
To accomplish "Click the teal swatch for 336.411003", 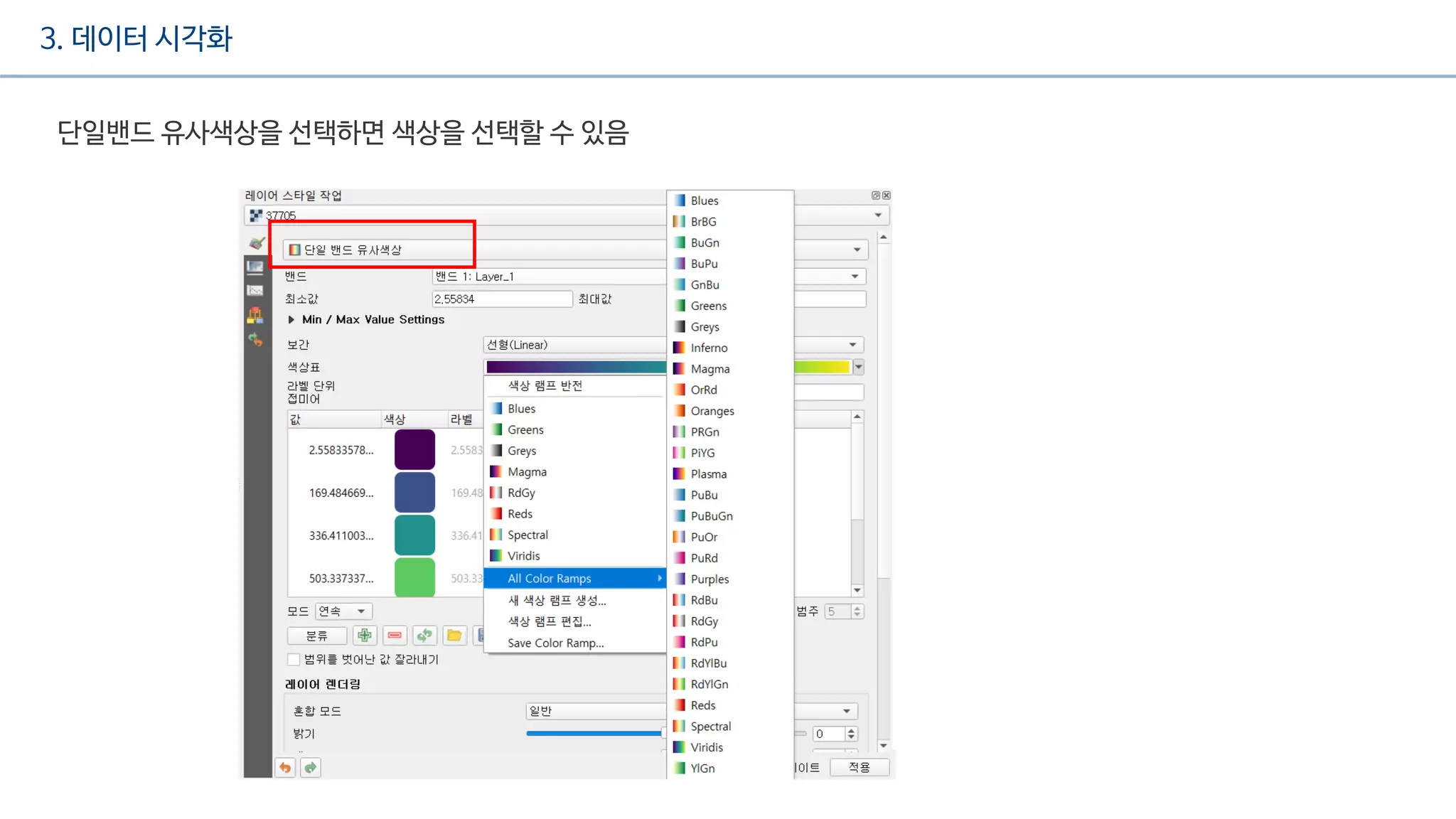I will [x=414, y=535].
